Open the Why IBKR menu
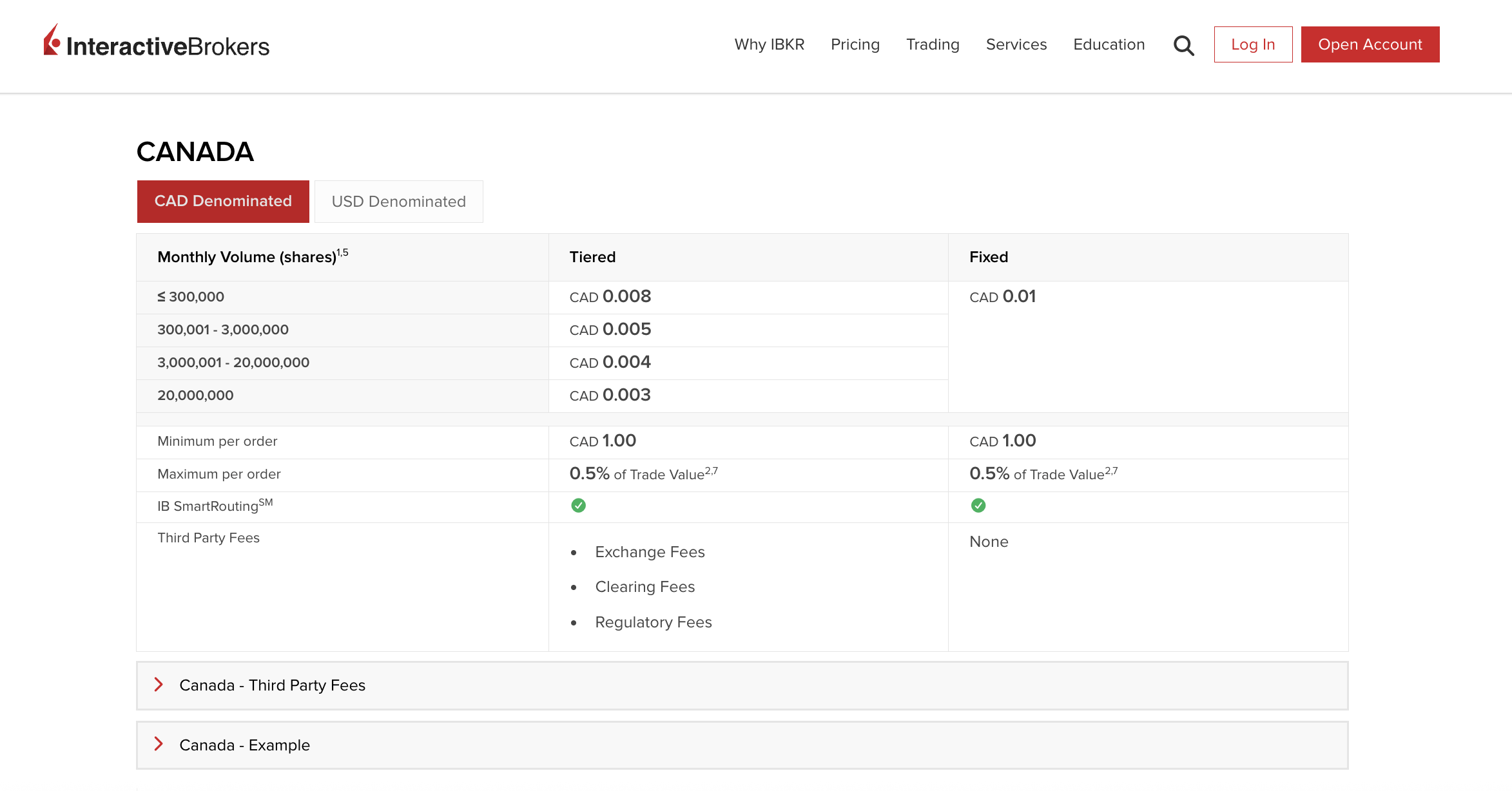 [770, 44]
